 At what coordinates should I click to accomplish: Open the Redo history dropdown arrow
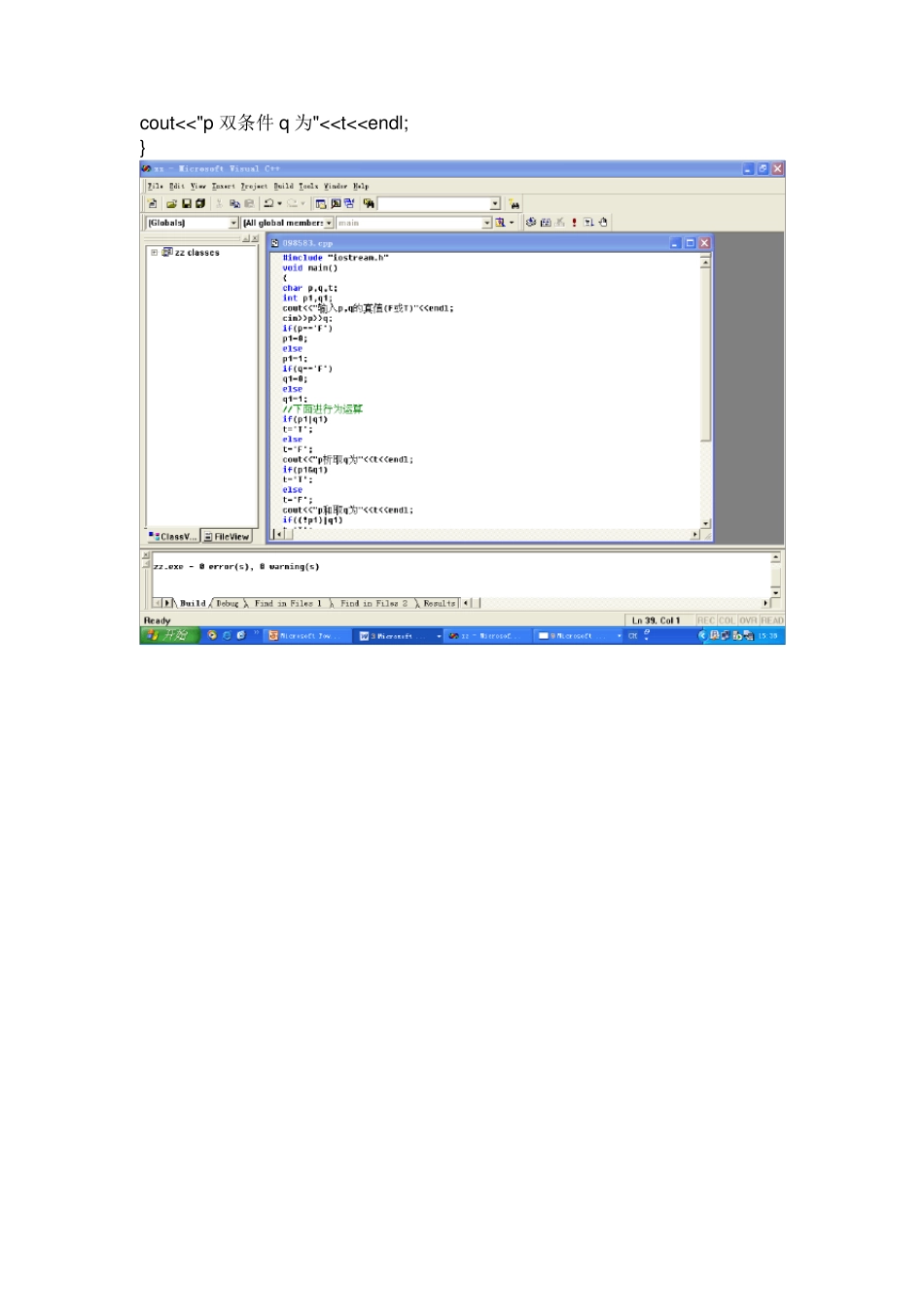302,203
